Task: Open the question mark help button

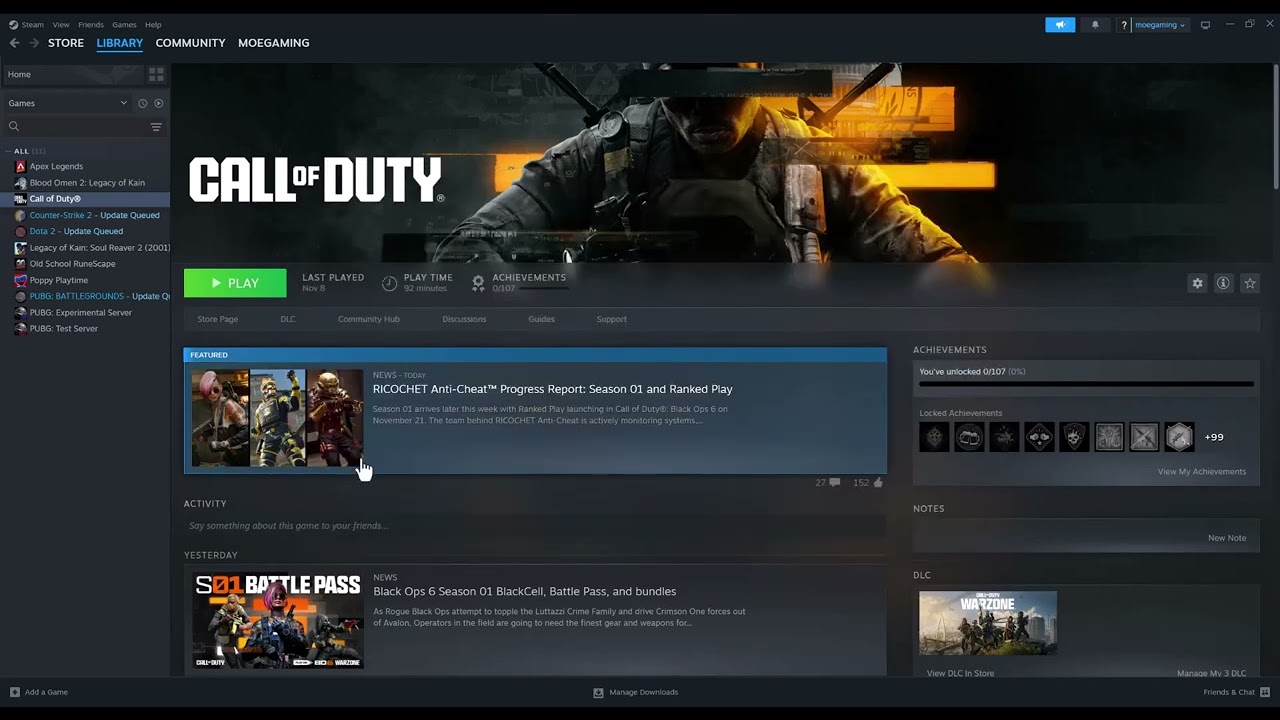Action: pos(1124,25)
